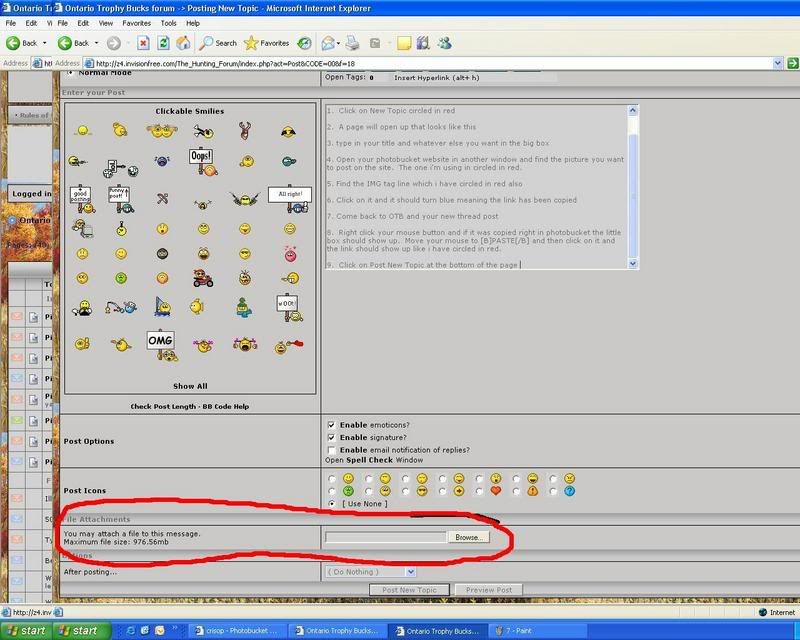Open the Mail button dropdown arrow
Screen dimensions: 800x640
(338, 43)
